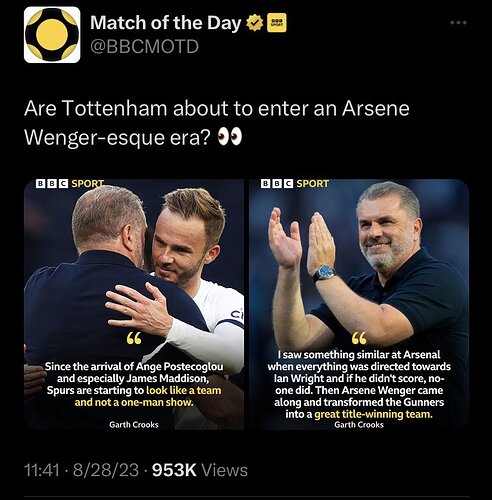Click the tweet text about Tottenham
Viewport: 492px width, 500px height.
(x=217, y=123)
